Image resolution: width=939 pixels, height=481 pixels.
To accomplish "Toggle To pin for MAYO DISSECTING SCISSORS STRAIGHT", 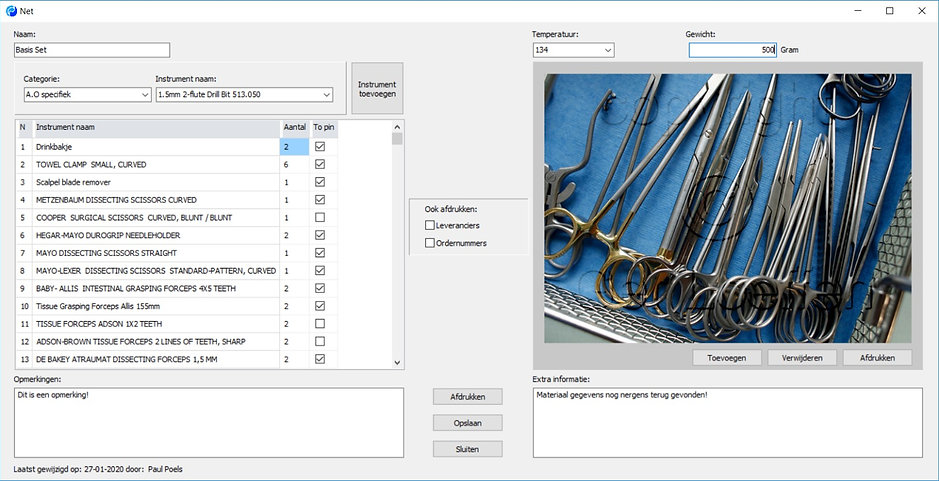I will 320,253.
